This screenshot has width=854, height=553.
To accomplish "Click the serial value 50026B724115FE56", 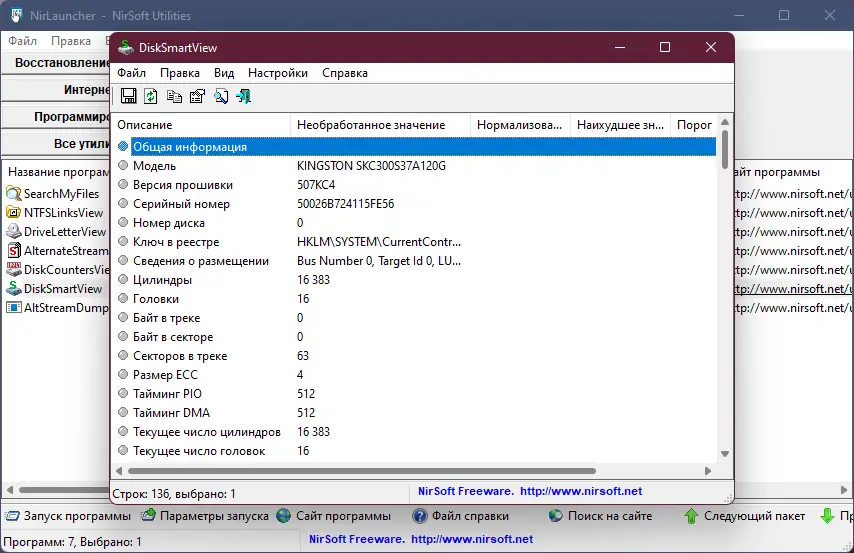I will (x=345, y=204).
